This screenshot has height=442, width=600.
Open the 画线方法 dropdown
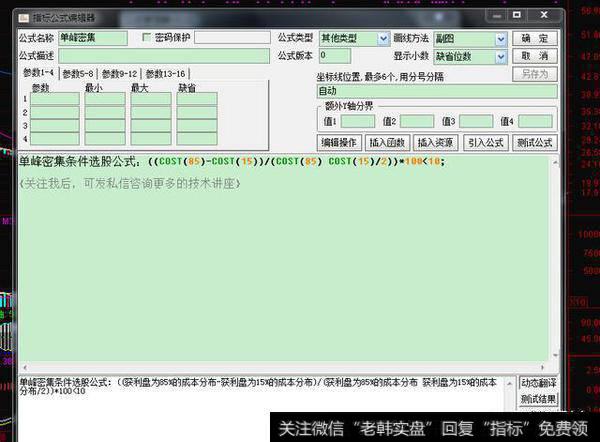point(501,39)
